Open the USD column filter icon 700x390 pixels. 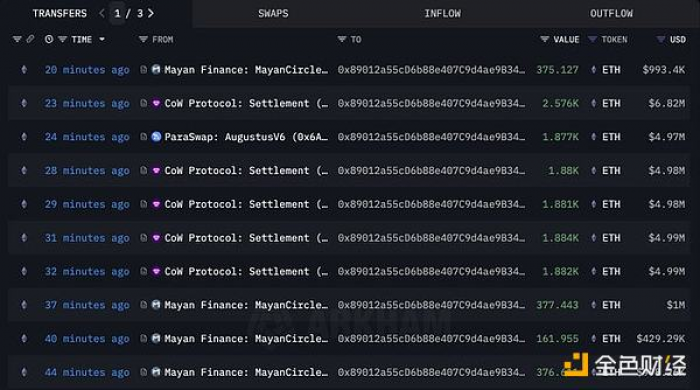[661, 39]
